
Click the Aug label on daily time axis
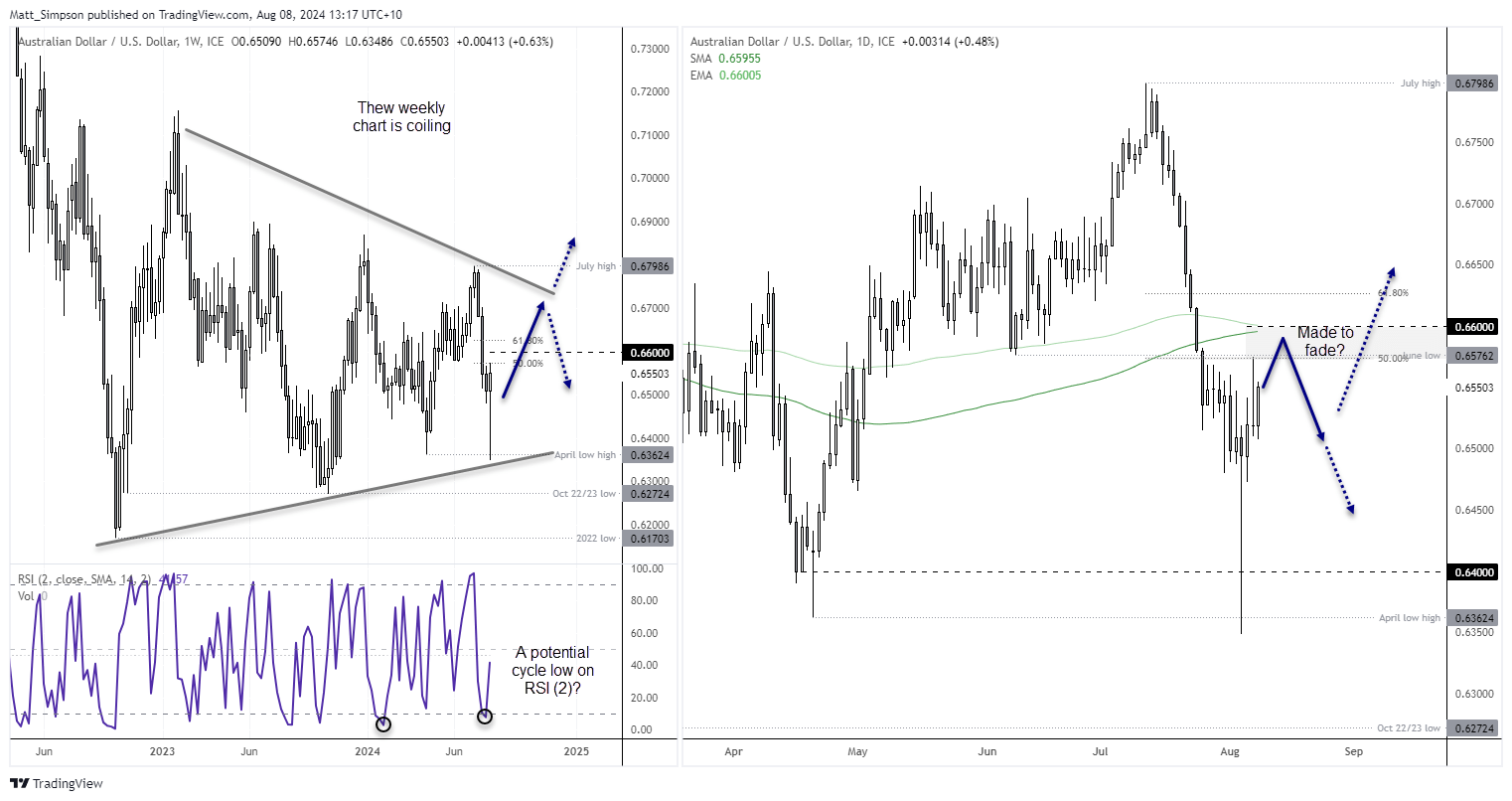1230,751
